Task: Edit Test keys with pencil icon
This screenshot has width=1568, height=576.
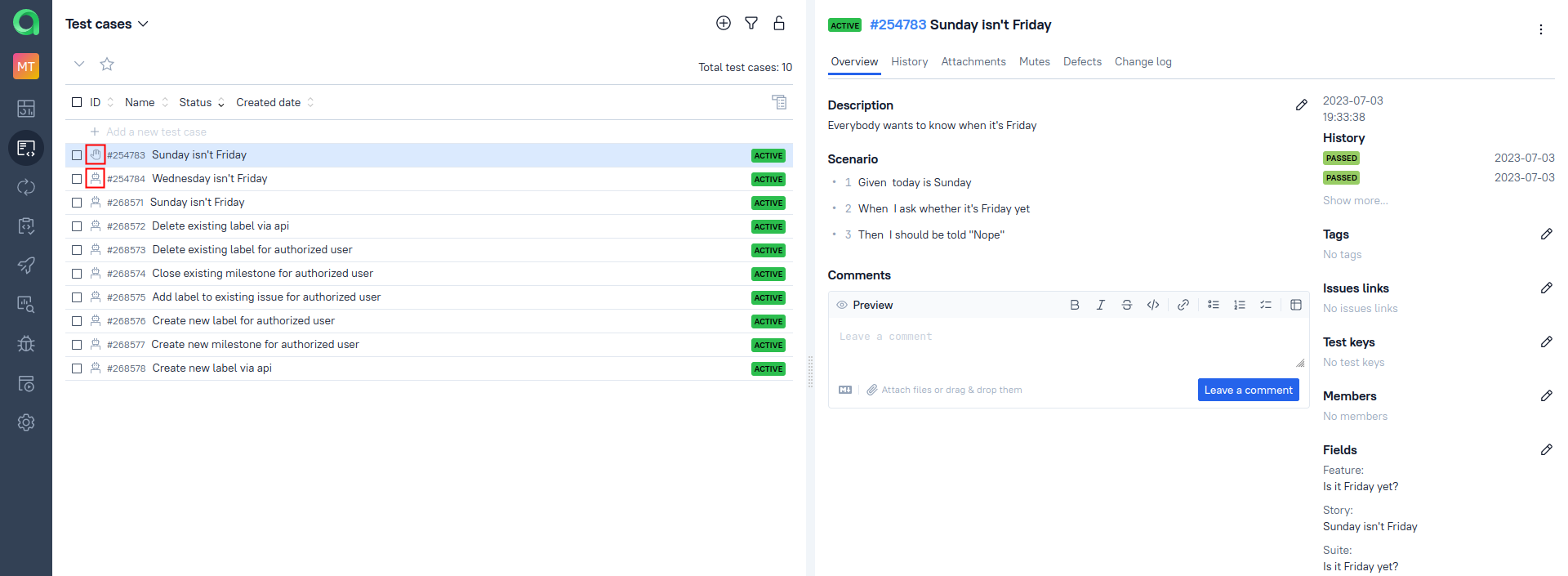Action: click(x=1547, y=342)
